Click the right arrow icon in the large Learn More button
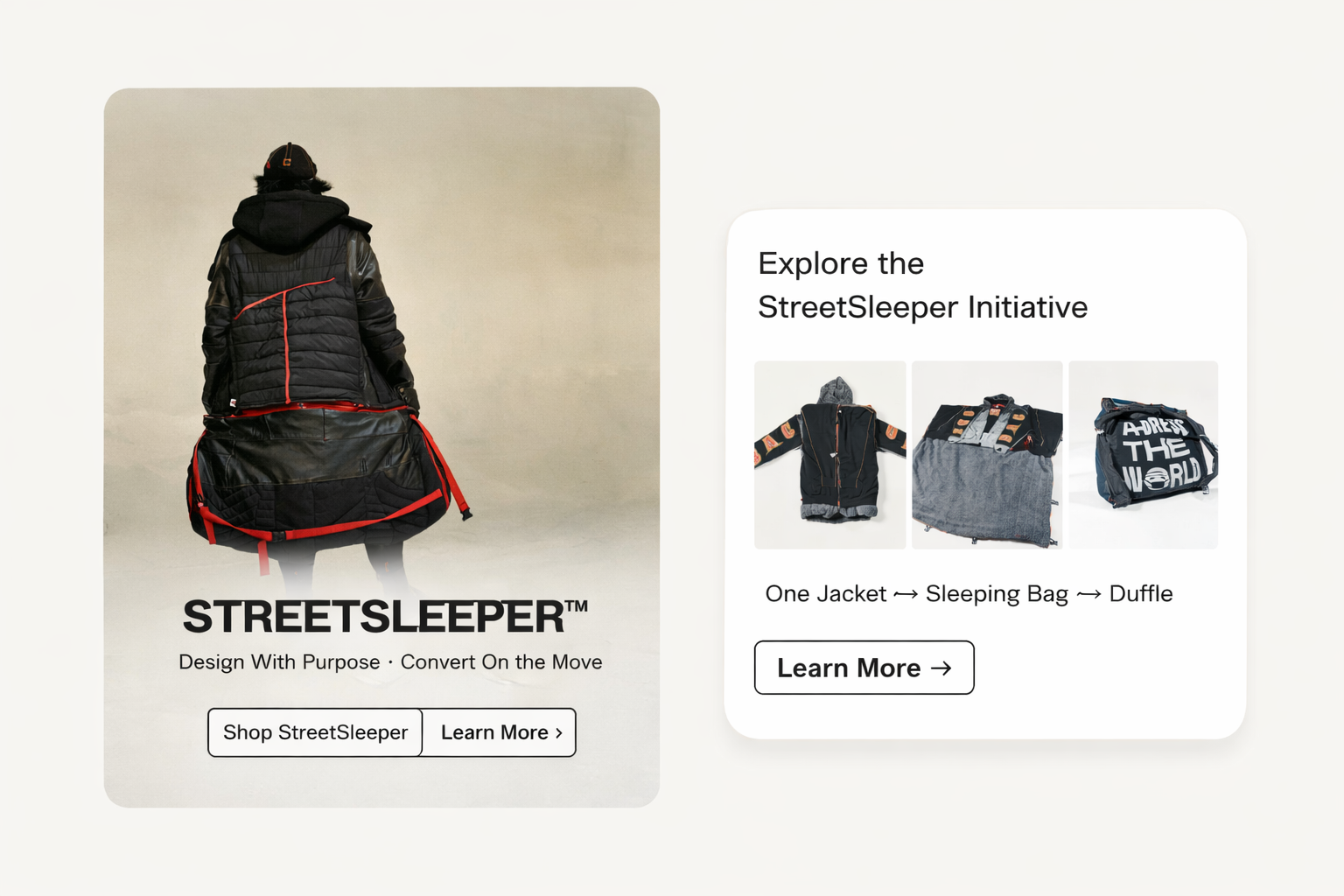 tap(941, 668)
